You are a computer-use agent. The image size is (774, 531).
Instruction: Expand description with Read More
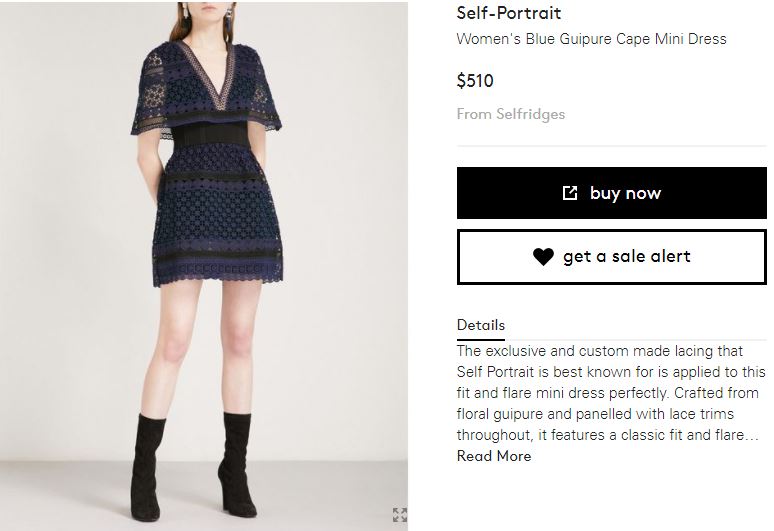(494, 456)
